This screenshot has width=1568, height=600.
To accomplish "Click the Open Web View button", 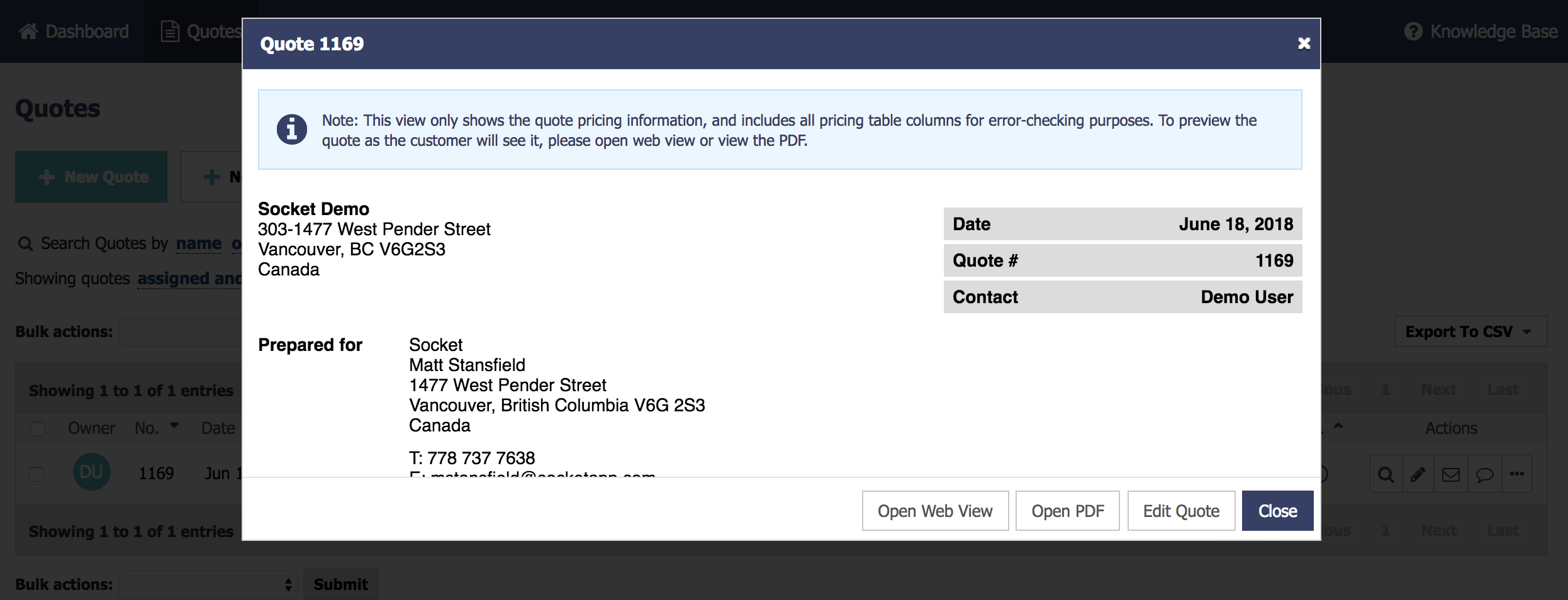I will pyautogui.click(x=935, y=511).
